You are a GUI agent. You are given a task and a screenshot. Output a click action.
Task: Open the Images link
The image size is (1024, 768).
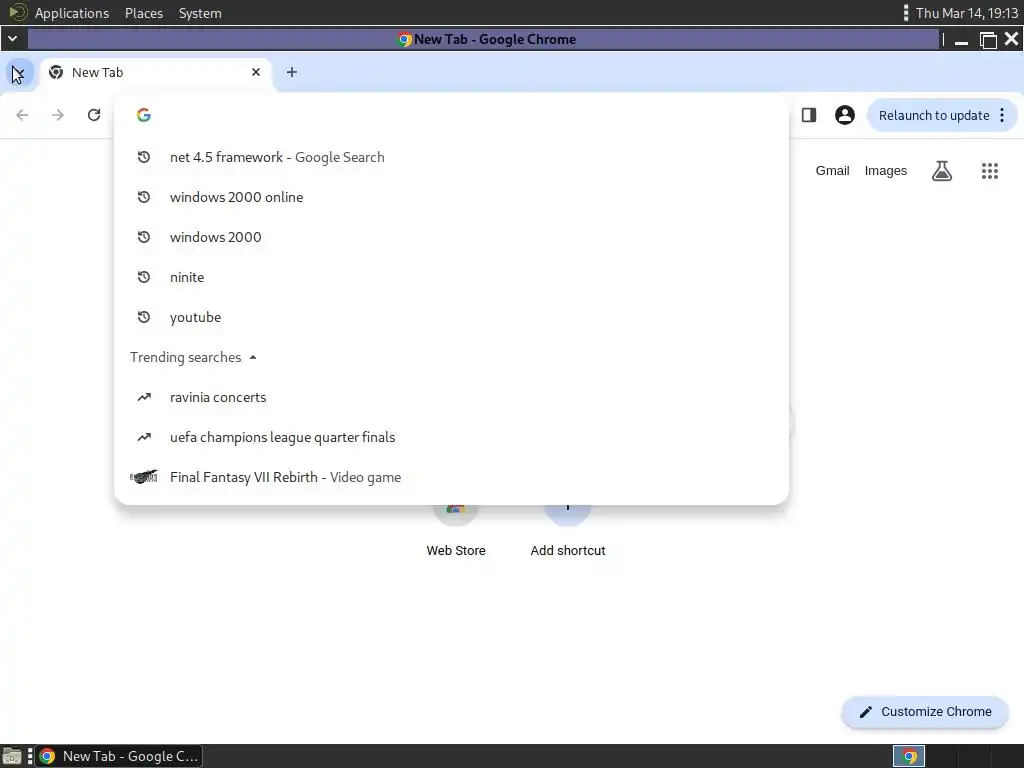886,170
